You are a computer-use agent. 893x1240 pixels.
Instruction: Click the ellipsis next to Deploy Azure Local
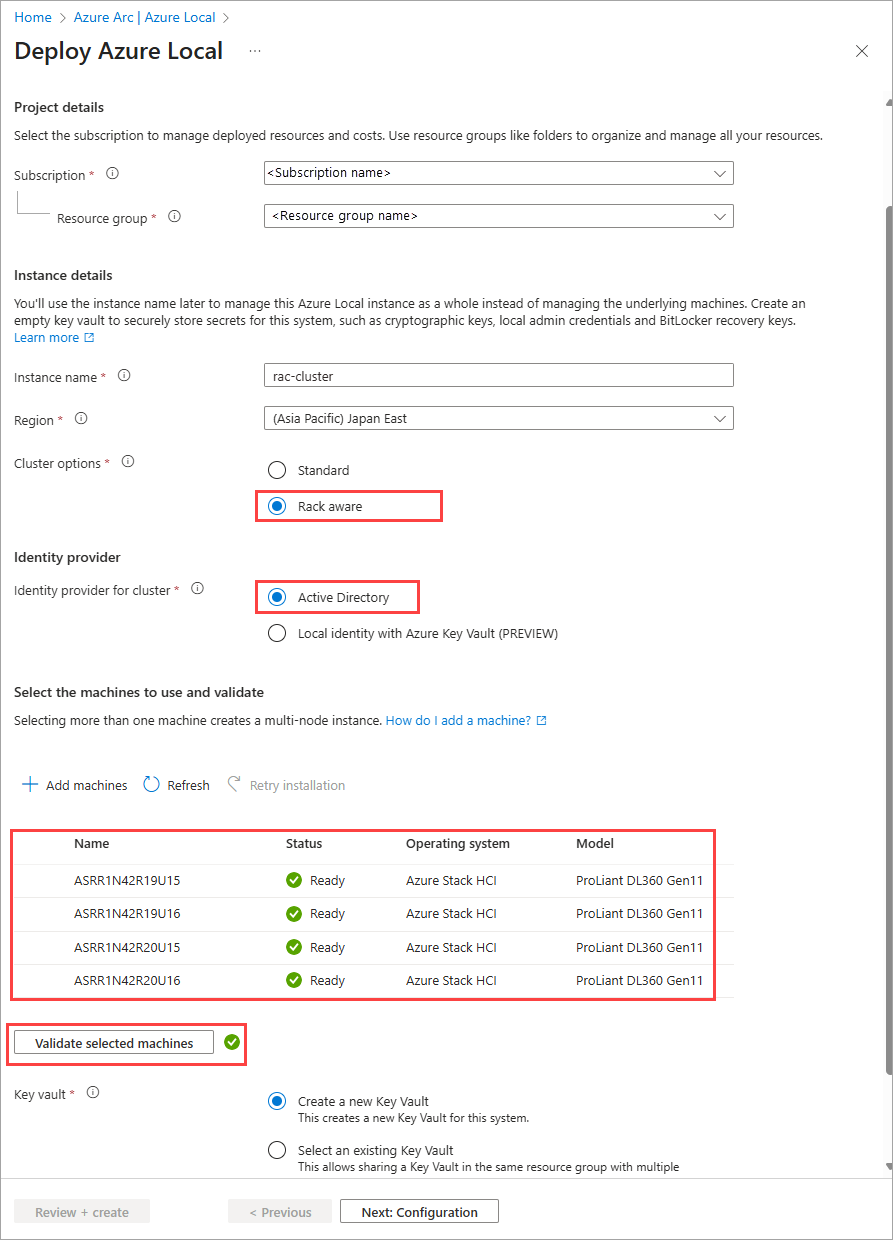255,50
